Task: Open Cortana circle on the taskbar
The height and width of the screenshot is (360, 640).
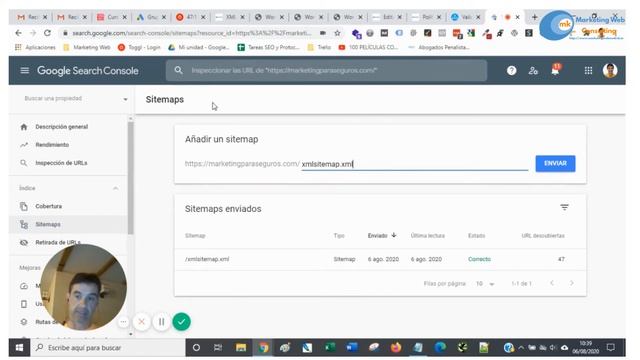Action: tap(196, 347)
